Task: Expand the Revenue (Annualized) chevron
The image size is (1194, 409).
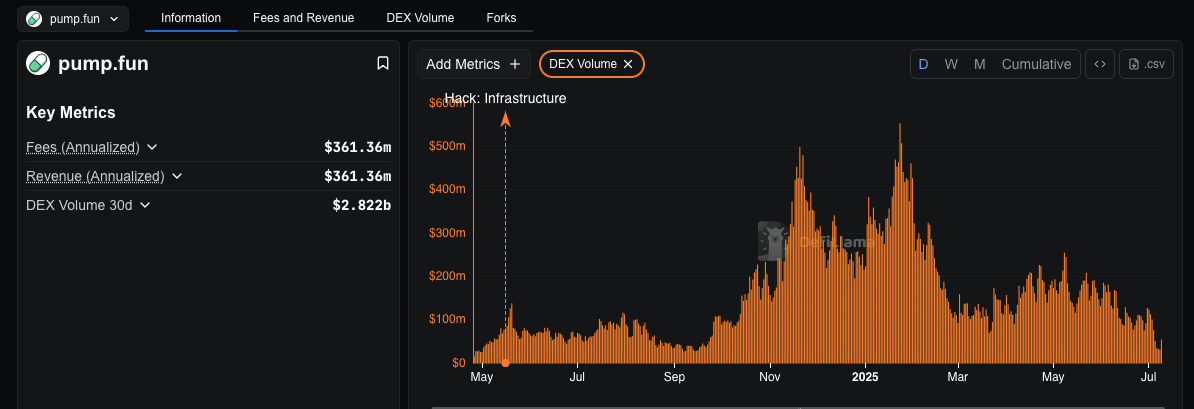Action: point(177,176)
